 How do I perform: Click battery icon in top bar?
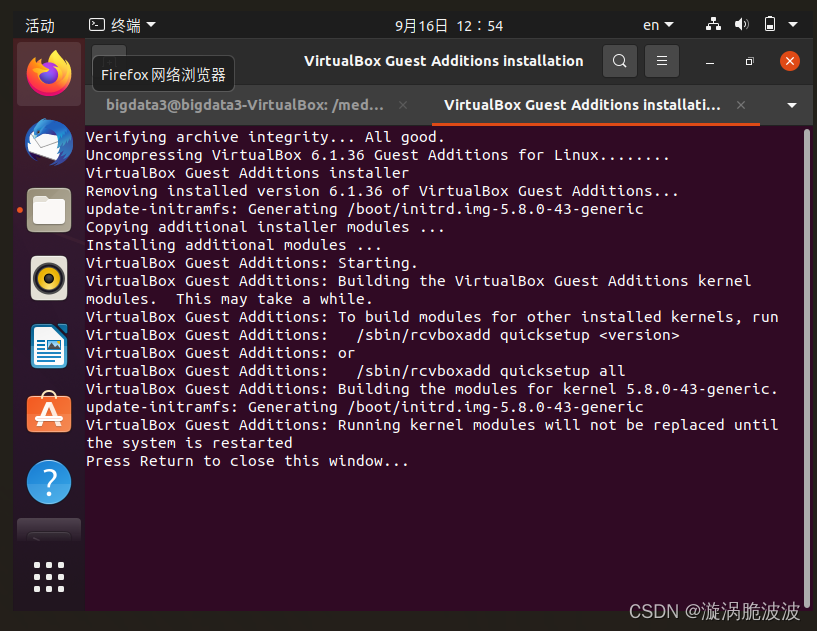point(770,24)
